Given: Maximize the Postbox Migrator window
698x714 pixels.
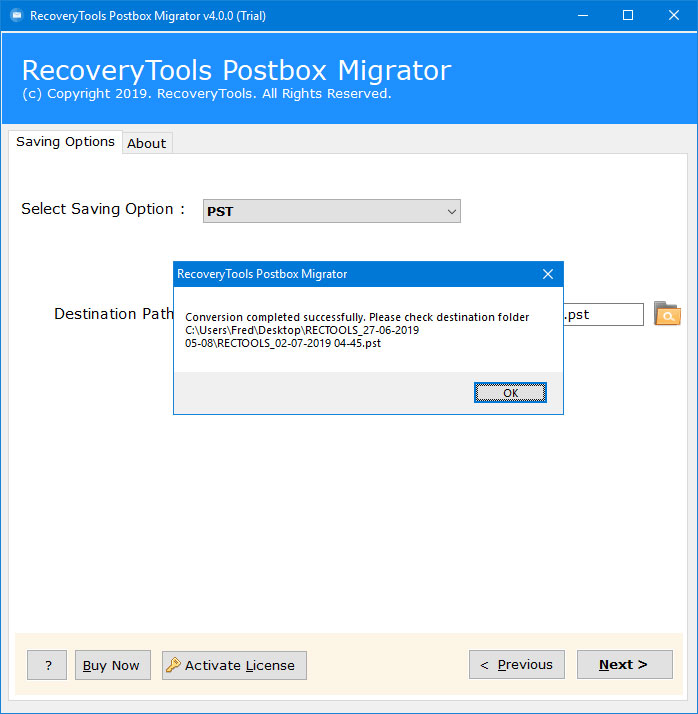Looking at the screenshot, I should point(628,15).
